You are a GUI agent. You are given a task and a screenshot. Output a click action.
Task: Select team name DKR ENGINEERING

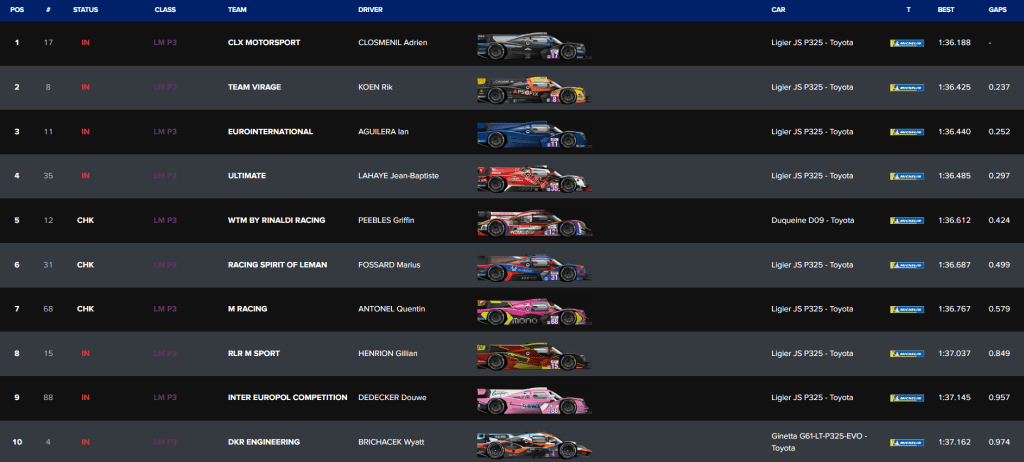click(264, 442)
